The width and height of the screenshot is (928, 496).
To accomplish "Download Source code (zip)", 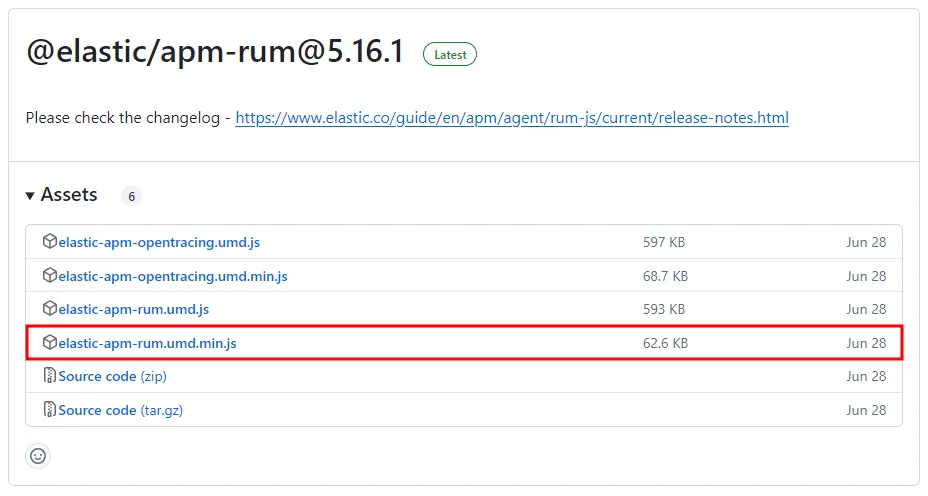I will (112, 376).
